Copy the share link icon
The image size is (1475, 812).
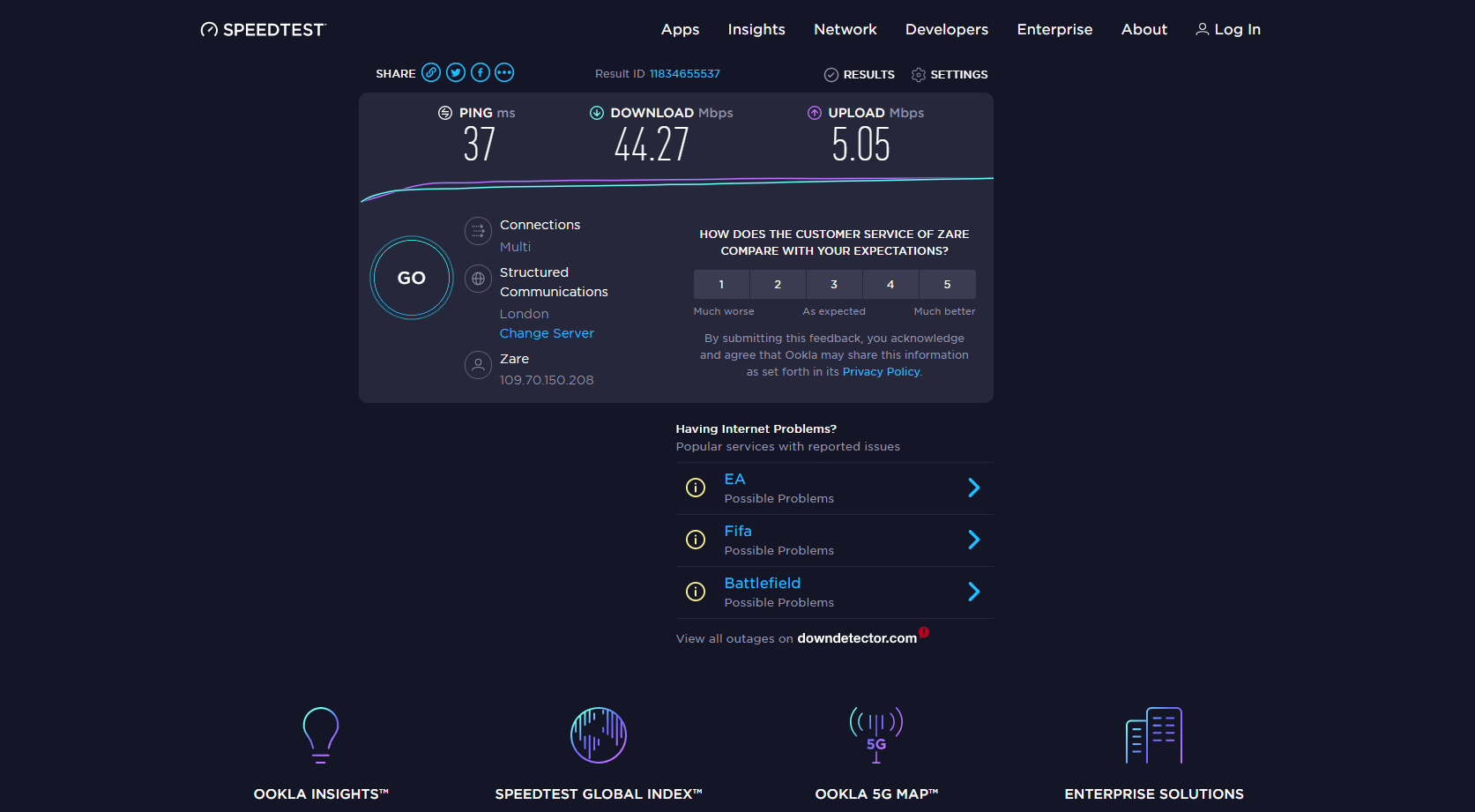coord(431,73)
